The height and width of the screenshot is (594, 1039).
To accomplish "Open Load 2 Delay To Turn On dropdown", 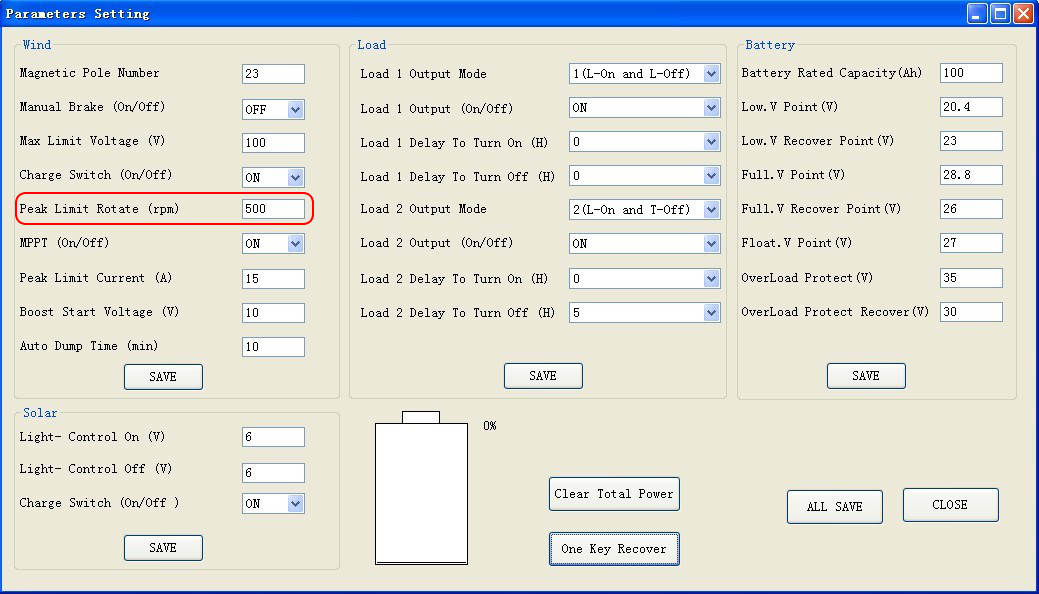I will [x=645, y=278].
